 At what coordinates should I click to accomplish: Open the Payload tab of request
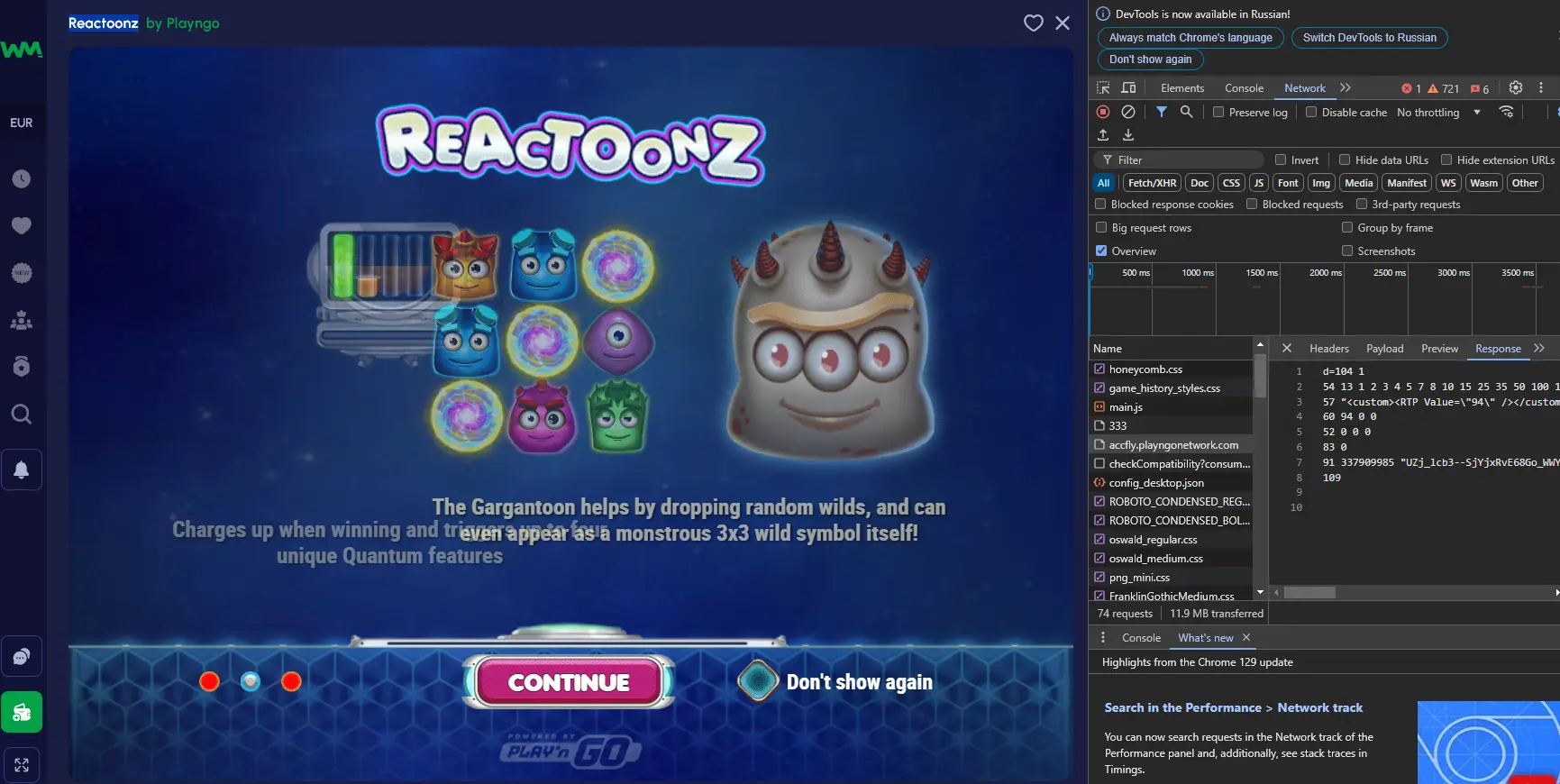click(x=1384, y=349)
